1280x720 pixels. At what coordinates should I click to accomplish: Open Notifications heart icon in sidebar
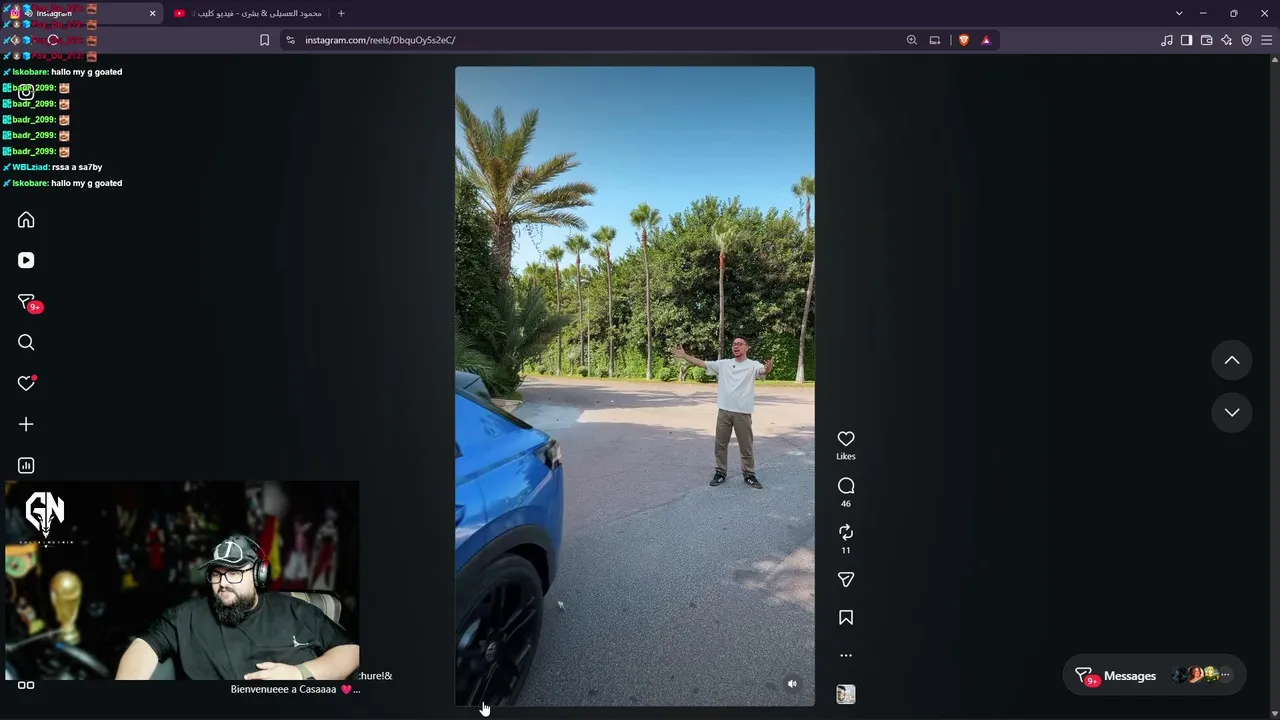coord(26,384)
